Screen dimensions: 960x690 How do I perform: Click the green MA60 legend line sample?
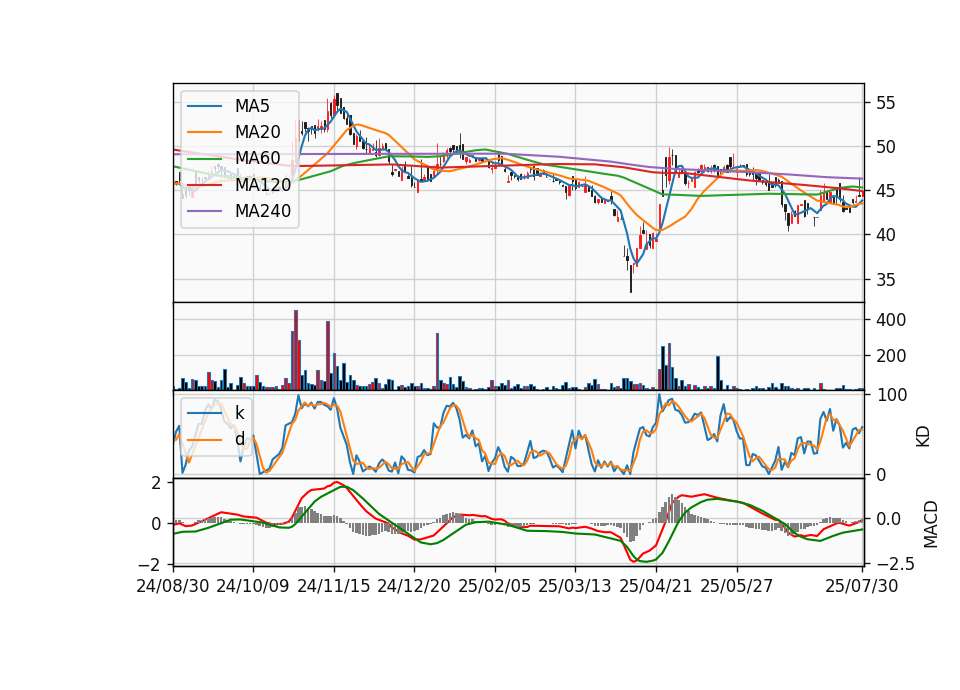click(204, 159)
